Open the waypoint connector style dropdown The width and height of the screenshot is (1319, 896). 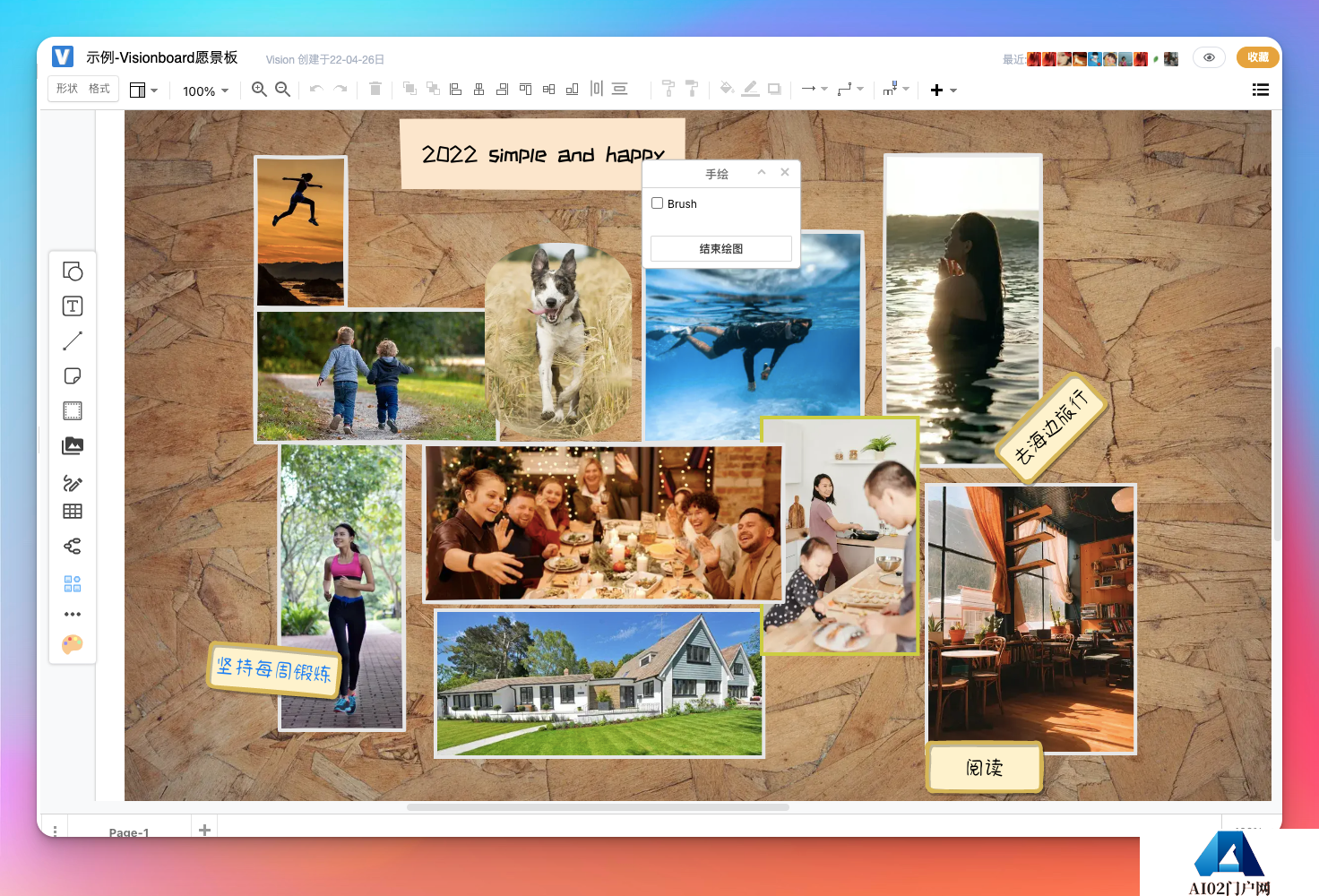click(850, 89)
